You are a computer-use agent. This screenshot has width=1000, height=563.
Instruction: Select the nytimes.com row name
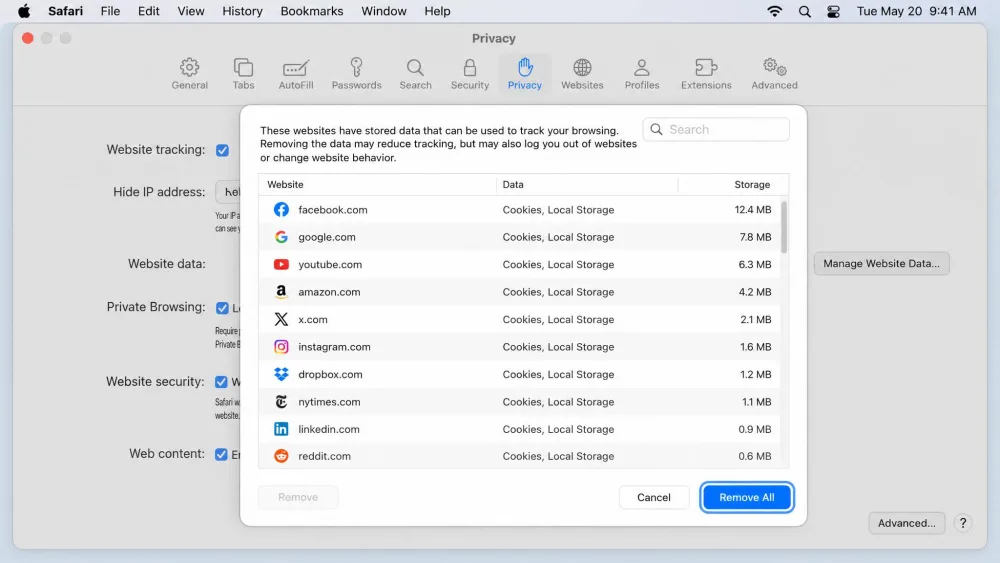329,402
